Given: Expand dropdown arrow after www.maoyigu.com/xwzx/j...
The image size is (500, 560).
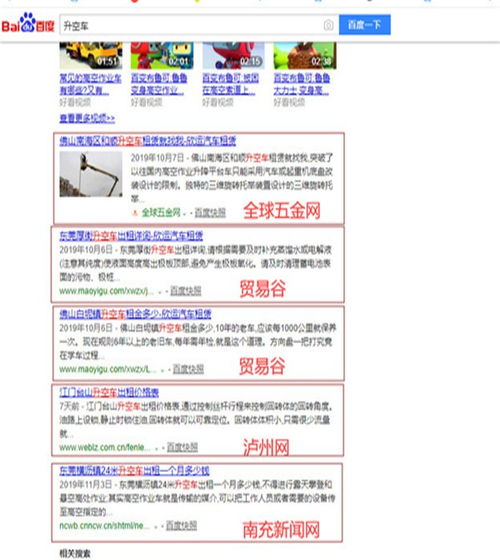Looking at the screenshot, I should click(160, 292).
